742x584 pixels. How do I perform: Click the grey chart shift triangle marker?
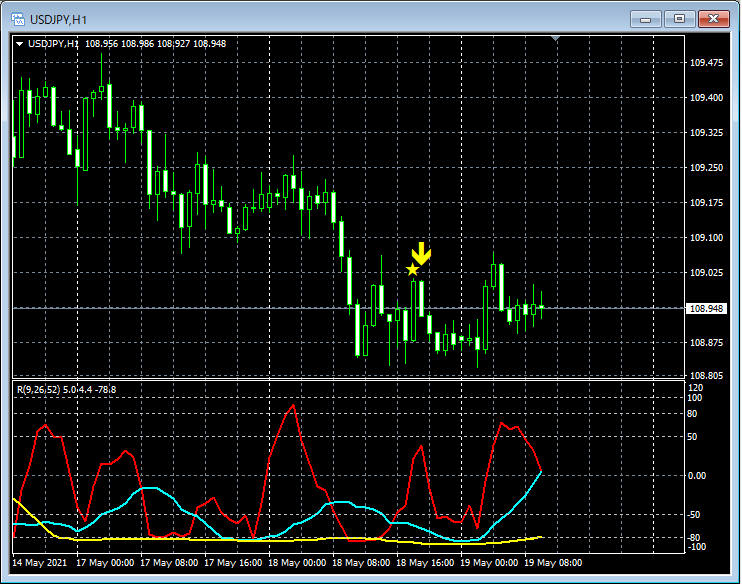click(x=556, y=38)
